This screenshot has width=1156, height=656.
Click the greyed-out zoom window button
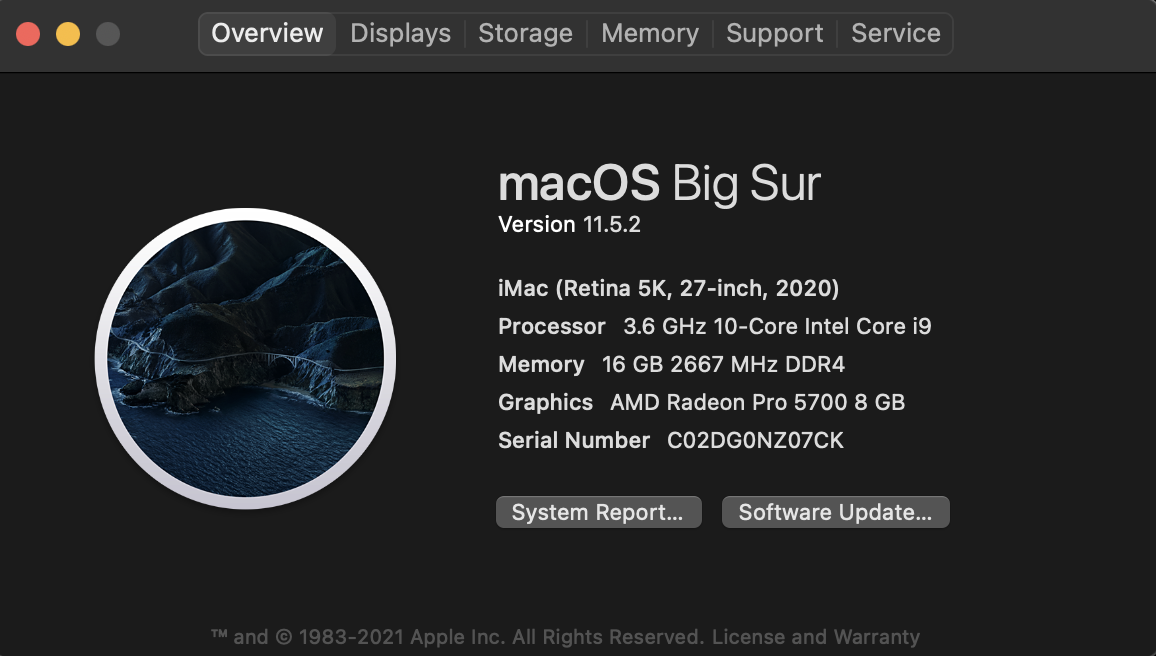point(108,34)
